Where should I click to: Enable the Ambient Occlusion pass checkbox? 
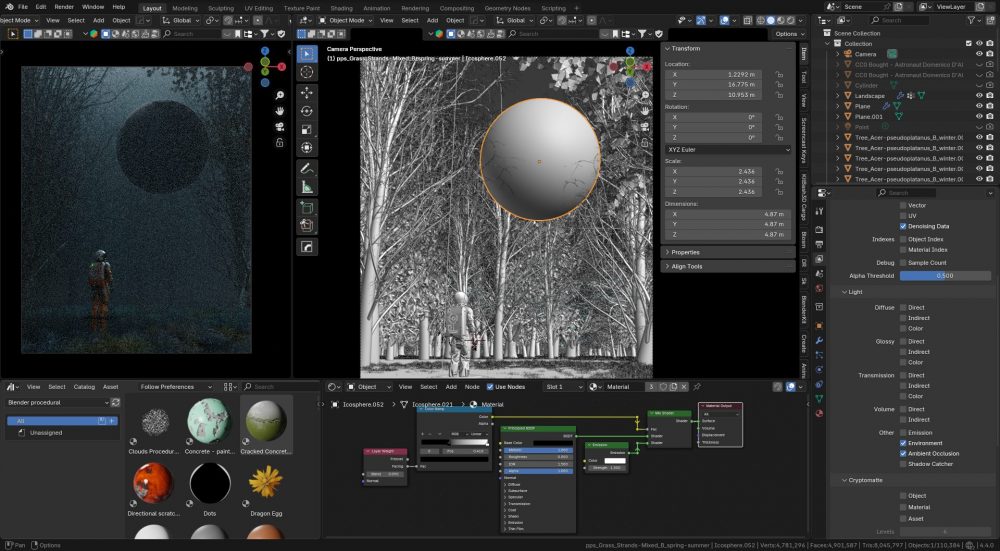[x=904, y=453]
